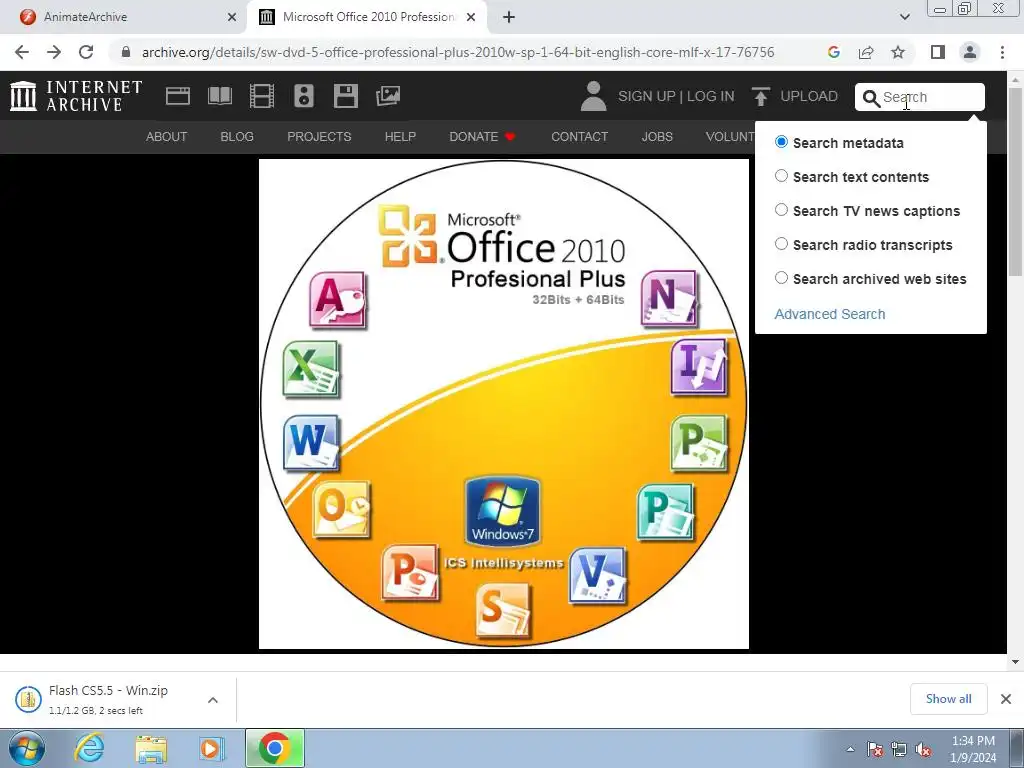Go forward with the browser forward arrow
1024x768 pixels.
pos(54,52)
